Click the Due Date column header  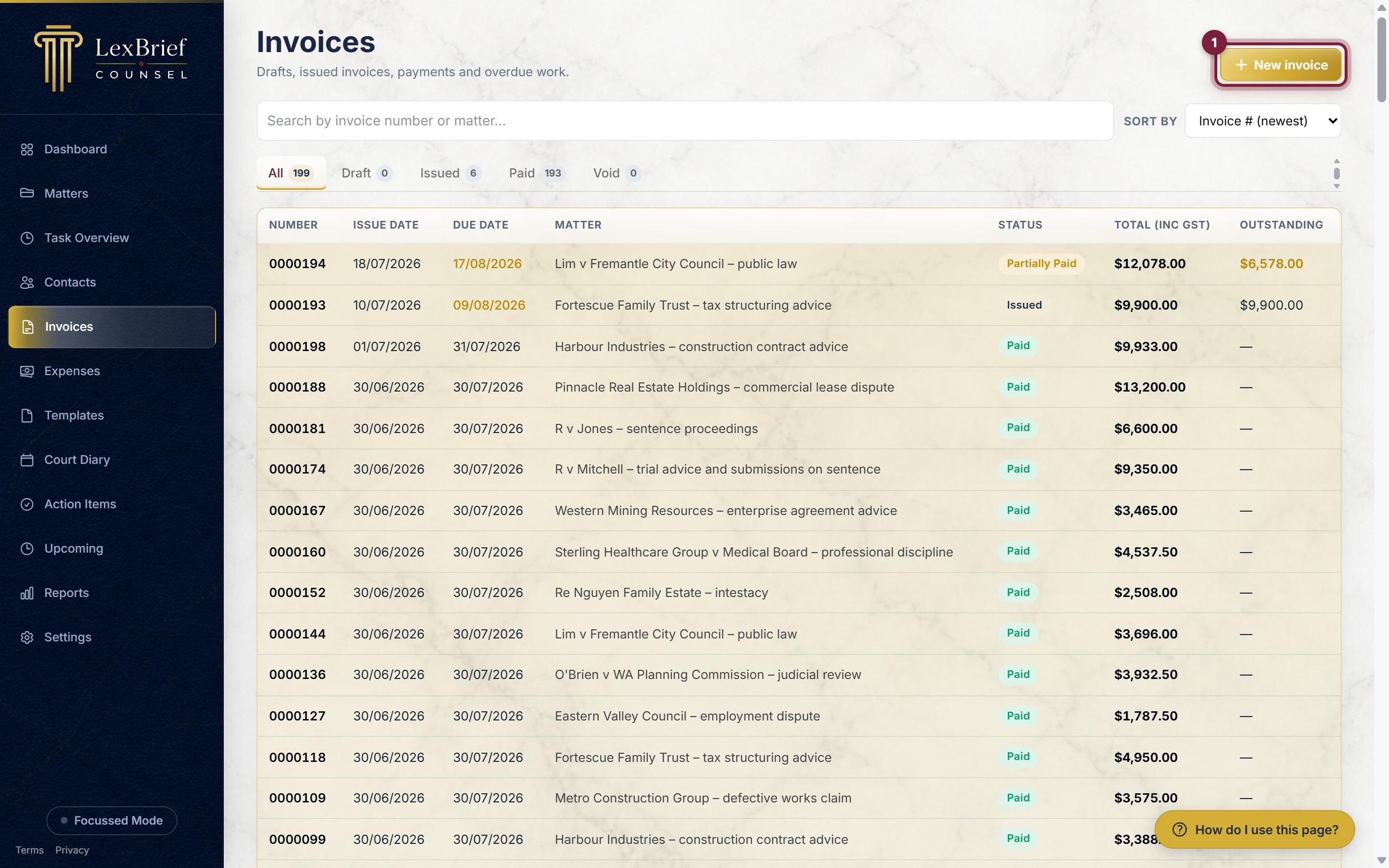coord(480,225)
